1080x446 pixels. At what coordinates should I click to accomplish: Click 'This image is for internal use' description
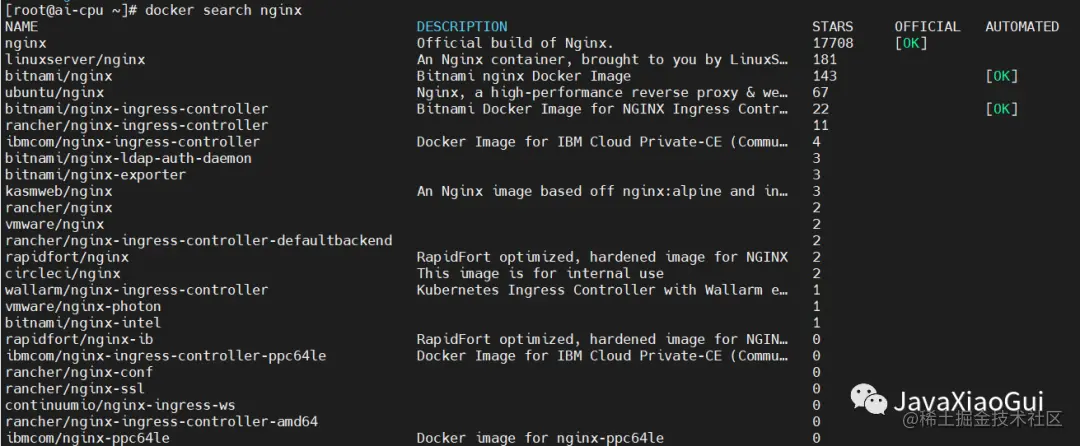tap(540, 274)
